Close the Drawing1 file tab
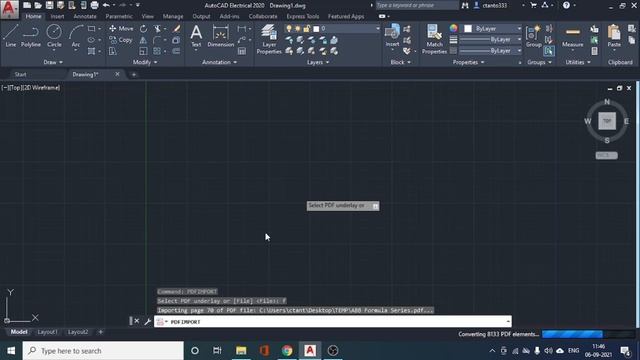640x360 pixels. click(x=117, y=74)
